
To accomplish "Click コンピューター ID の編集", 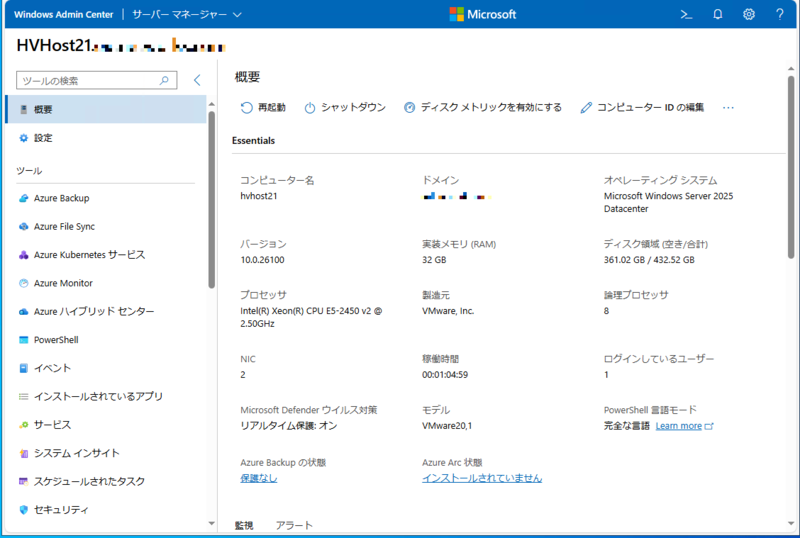I will pyautogui.click(x=642, y=108).
